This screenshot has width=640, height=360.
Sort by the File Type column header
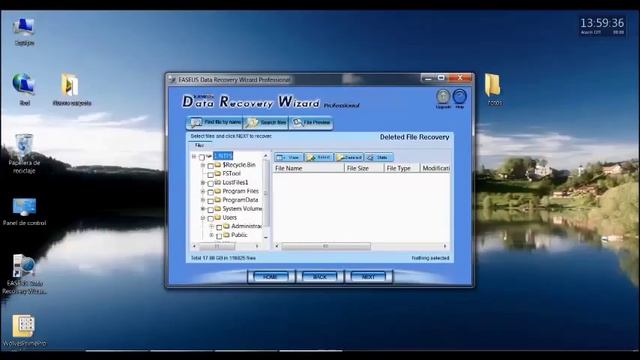(402, 168)
